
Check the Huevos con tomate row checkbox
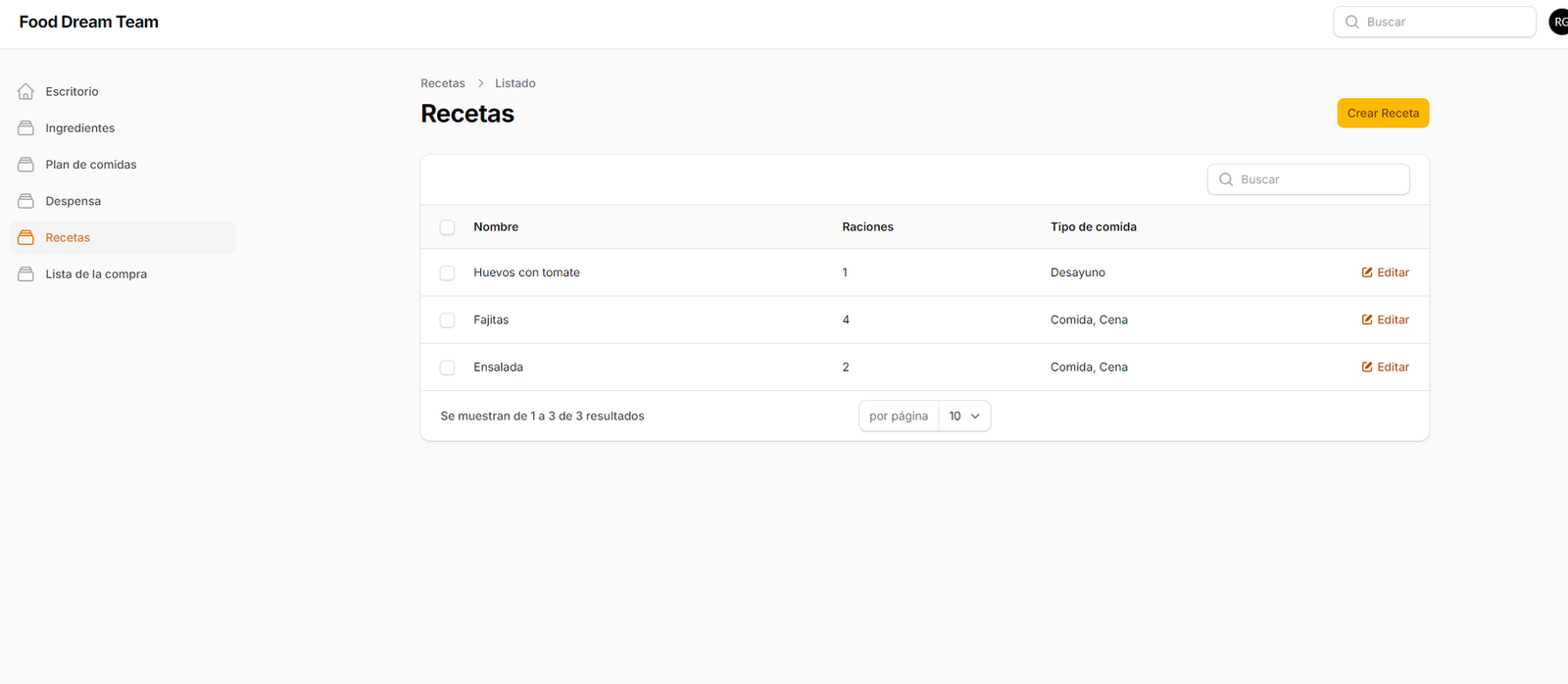tap(447, 273)
